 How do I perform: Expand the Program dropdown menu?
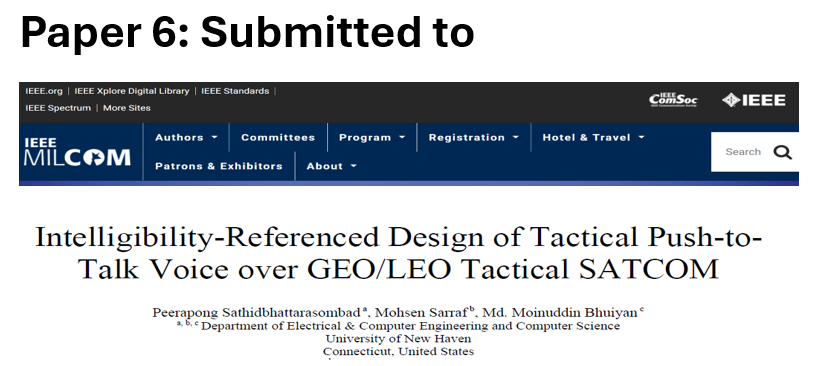(x=372, y=138)
